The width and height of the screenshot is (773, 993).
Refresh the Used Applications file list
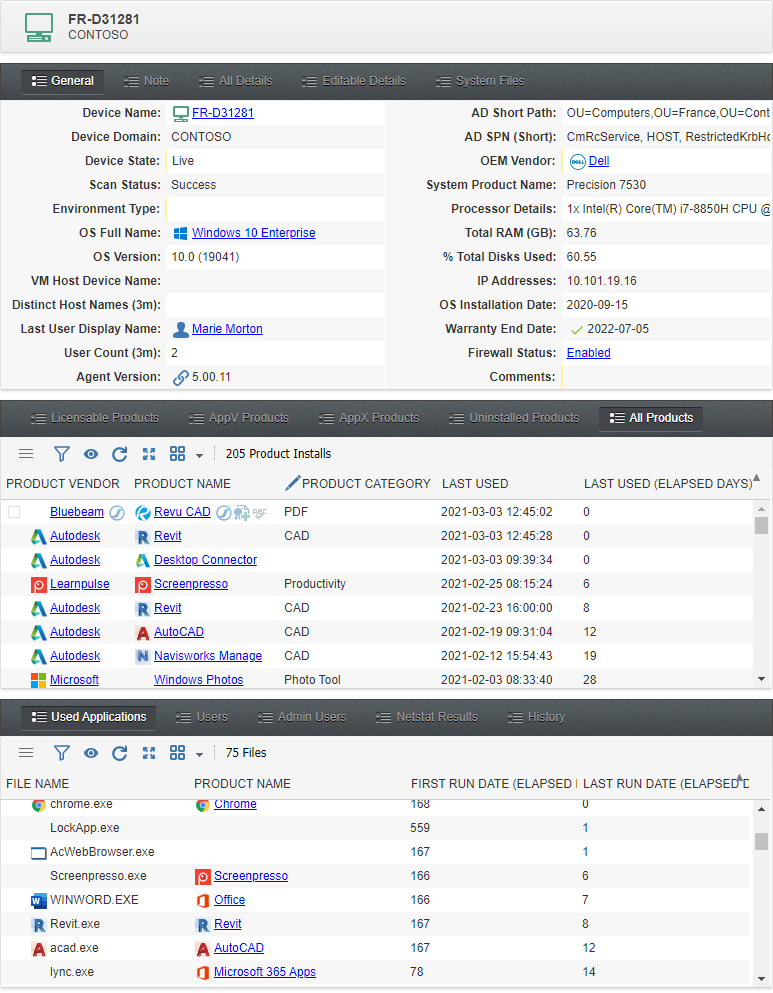[x=120, y=753]
